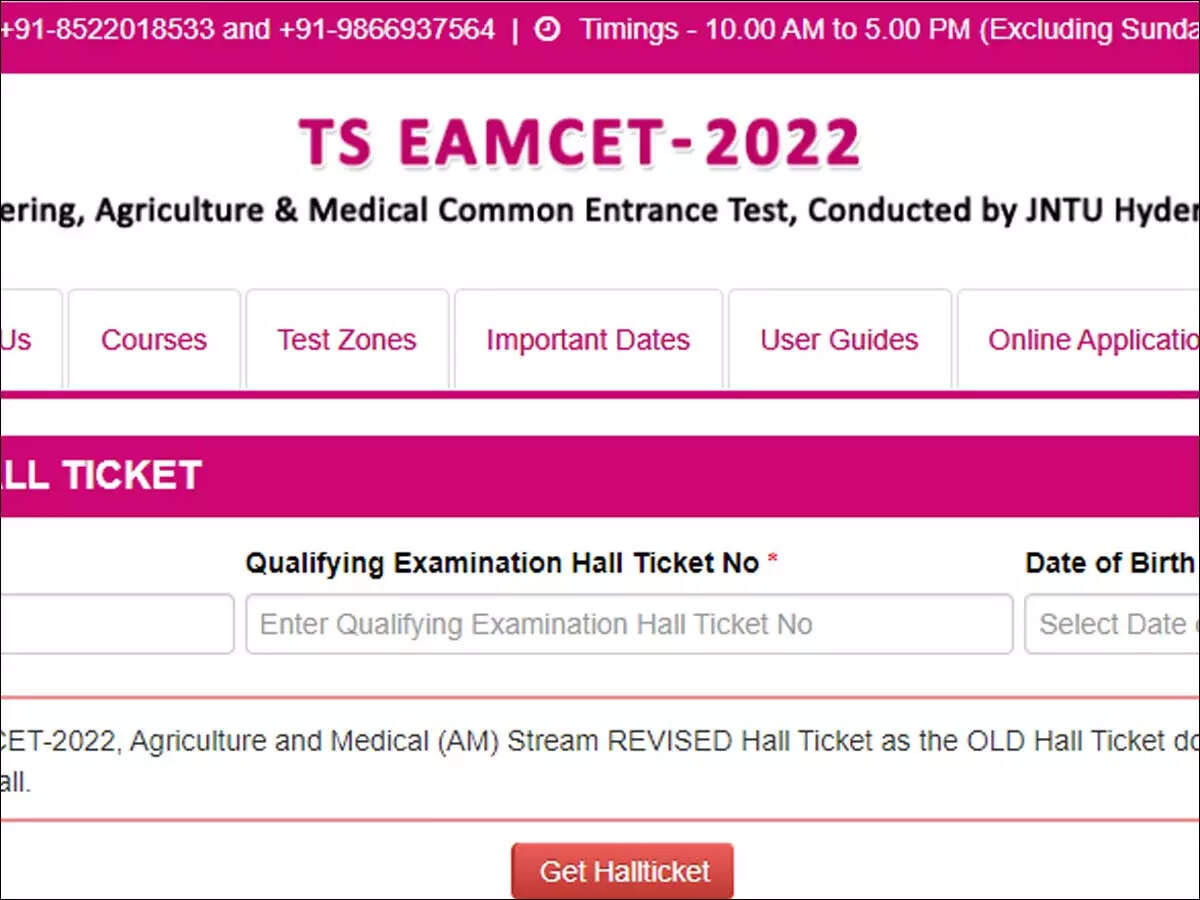Screen dimensions: 1200x900
Task: Focus the partially visible leftmost input field
Action: click(x=115, y=624)
